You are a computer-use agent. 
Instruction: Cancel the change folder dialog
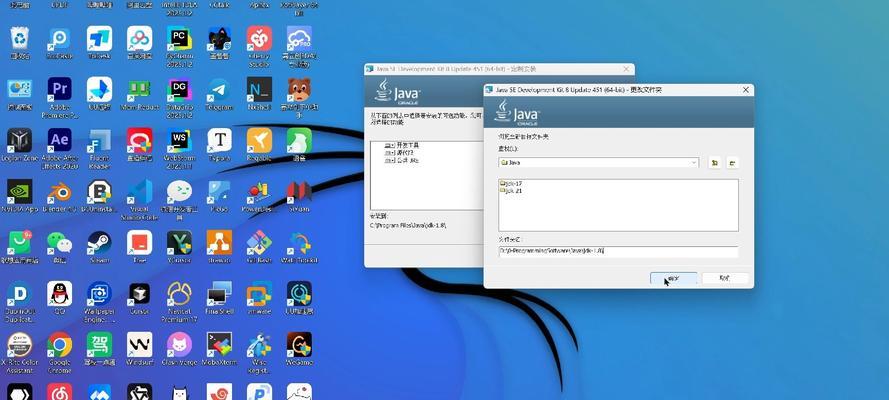click(725, 278)
